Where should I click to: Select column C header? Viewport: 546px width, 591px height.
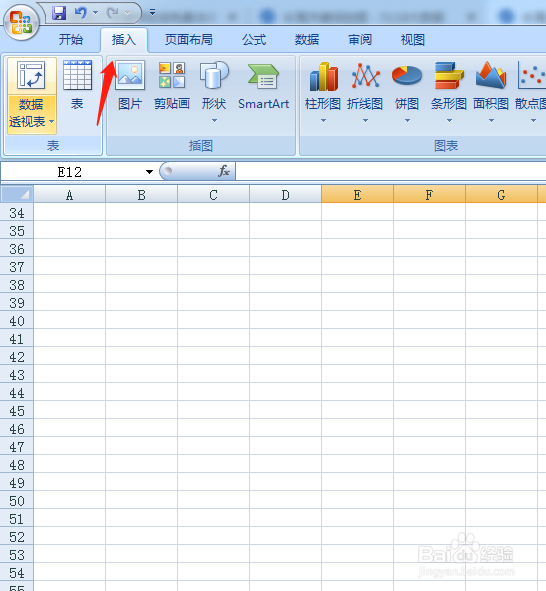(213, 194)
